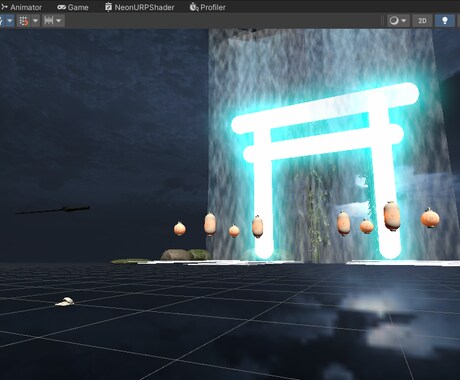
Task: Select the small white object on grid floor
Action: pos(65,302)
